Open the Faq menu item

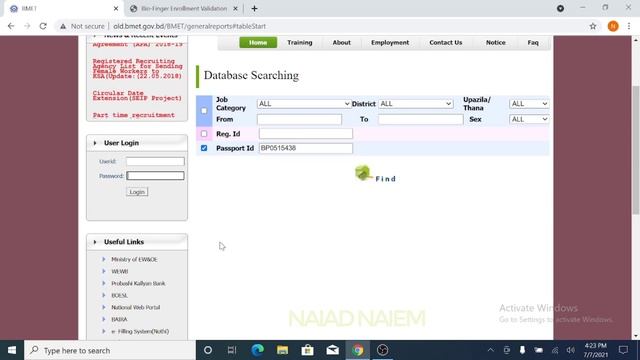(x=533, y=42)
